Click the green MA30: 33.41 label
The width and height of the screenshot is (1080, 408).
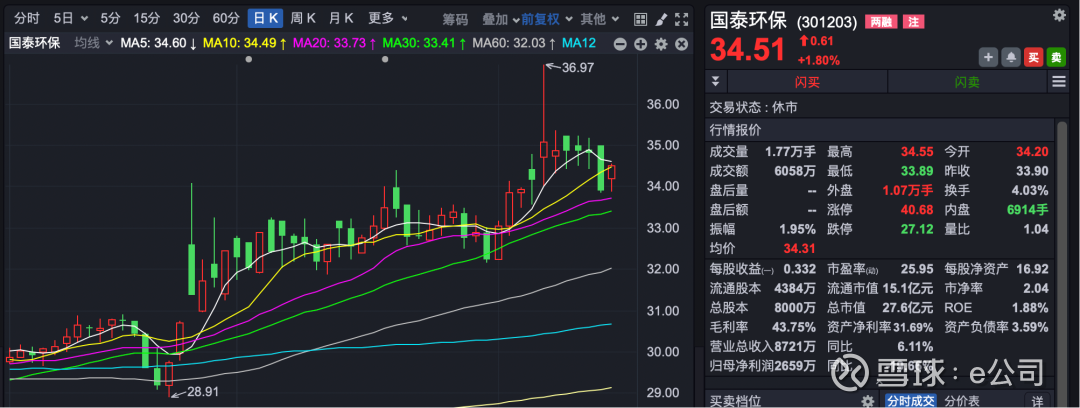[x=424, y=43]
